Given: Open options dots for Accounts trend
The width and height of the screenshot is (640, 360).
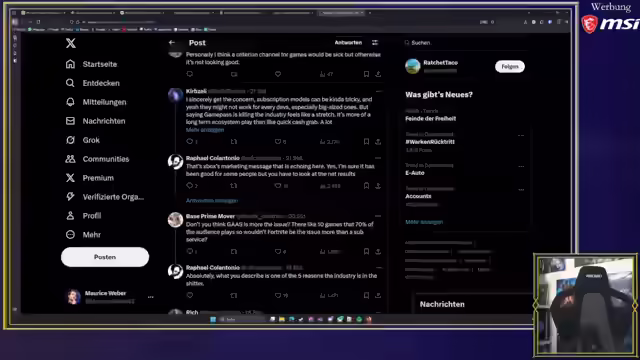Looking at the screenshot, I should pyautogui.click(x=521, y=190).
